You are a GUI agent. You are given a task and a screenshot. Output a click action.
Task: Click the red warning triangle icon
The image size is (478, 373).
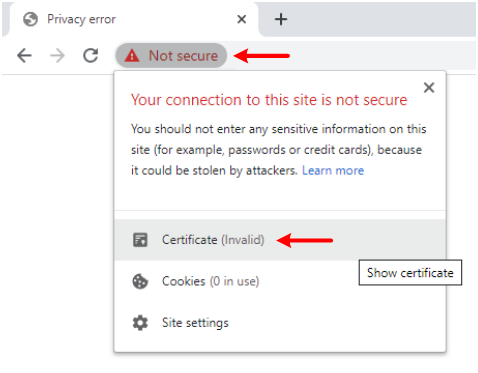point(132,55)
